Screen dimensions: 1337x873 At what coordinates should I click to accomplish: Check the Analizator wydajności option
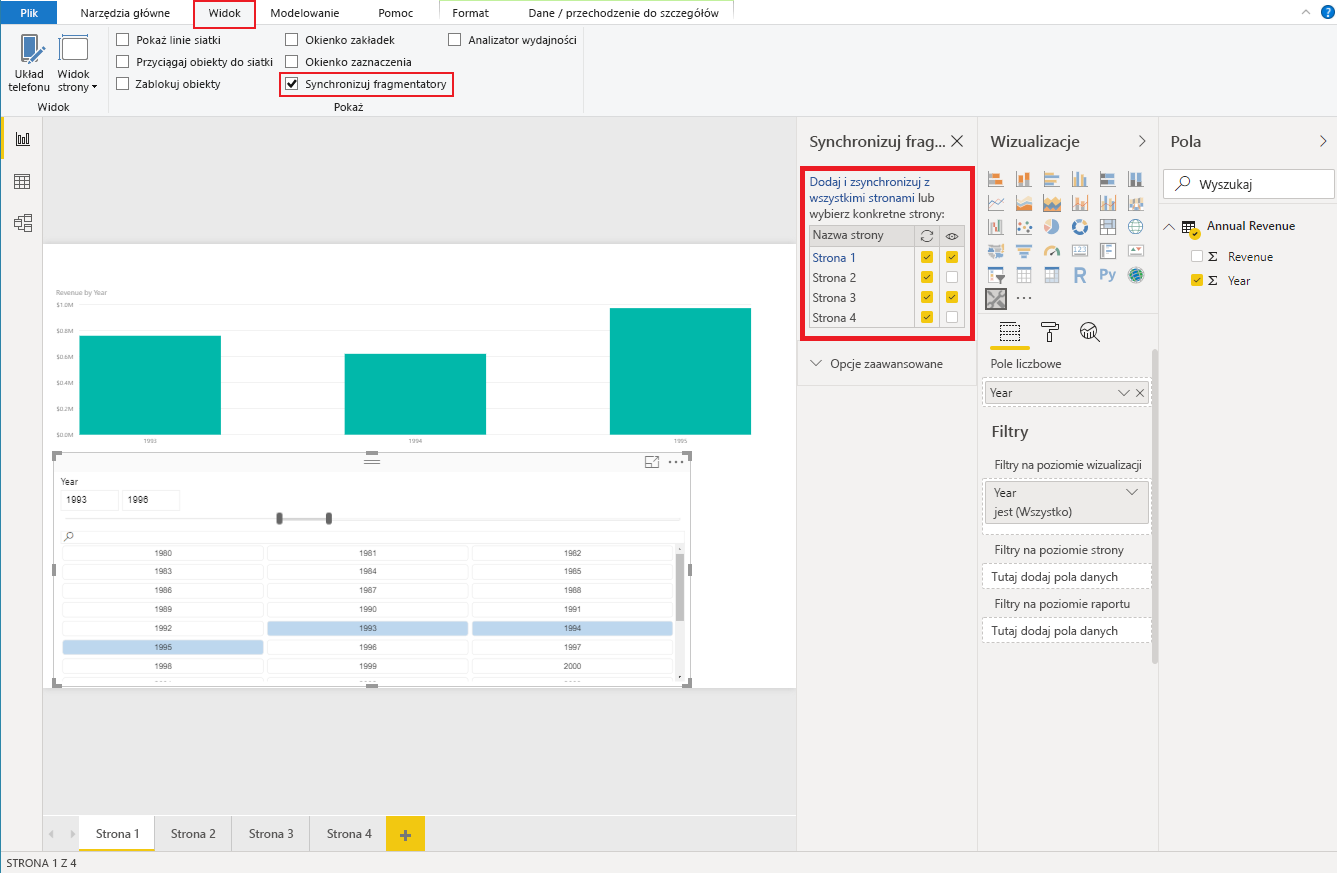(456, 38)
